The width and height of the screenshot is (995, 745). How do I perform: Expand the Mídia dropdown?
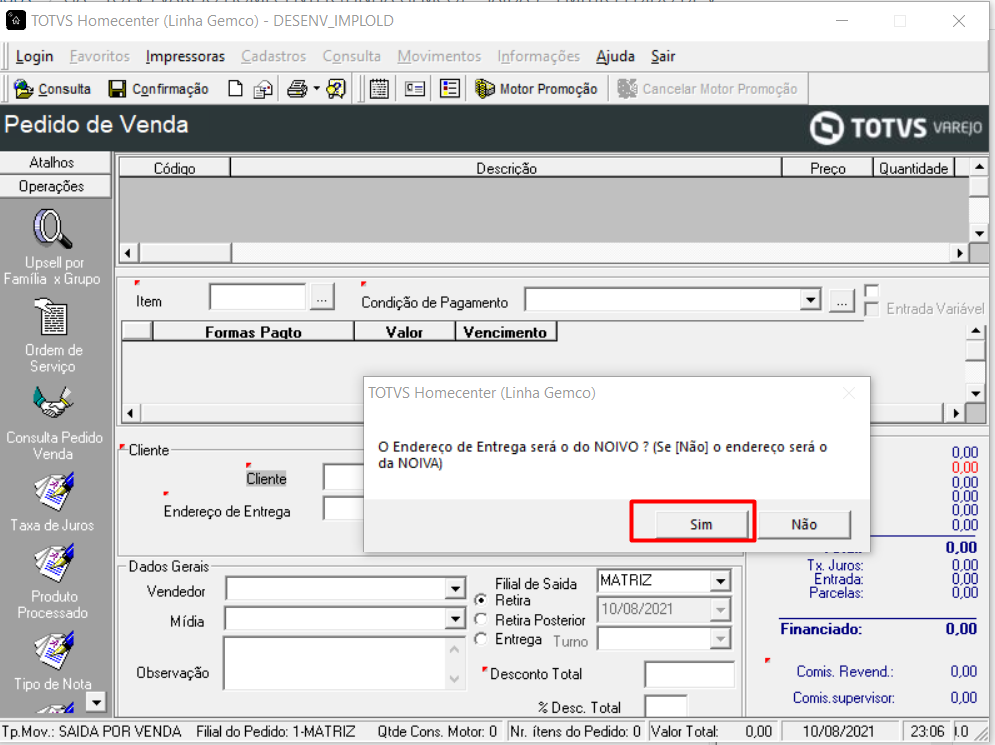click(455, 619)
